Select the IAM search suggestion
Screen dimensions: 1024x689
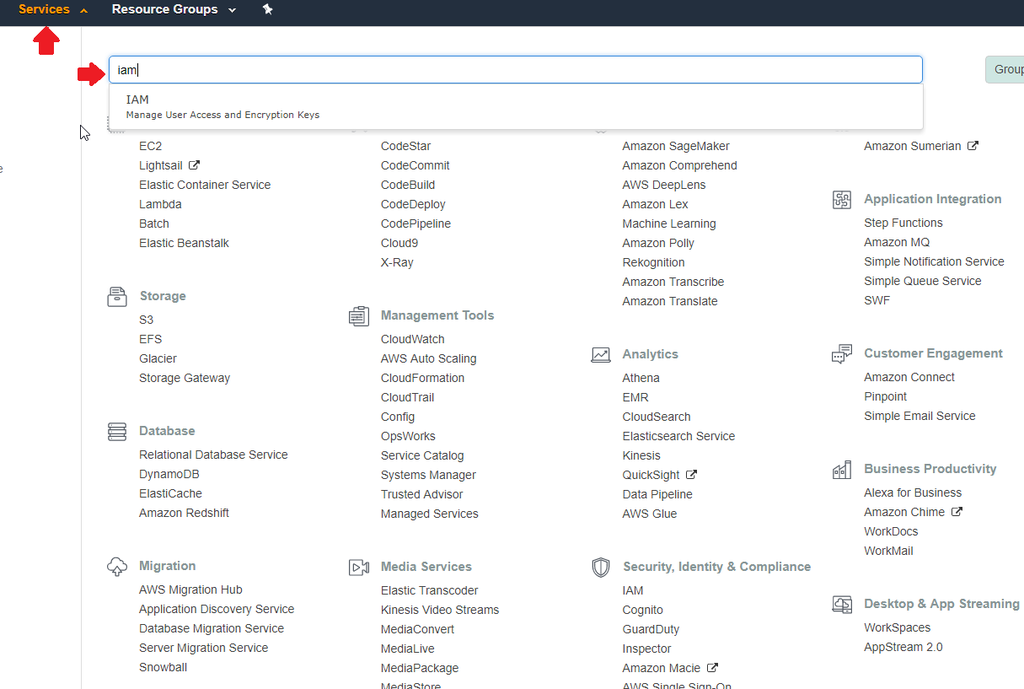pos(516,106)
